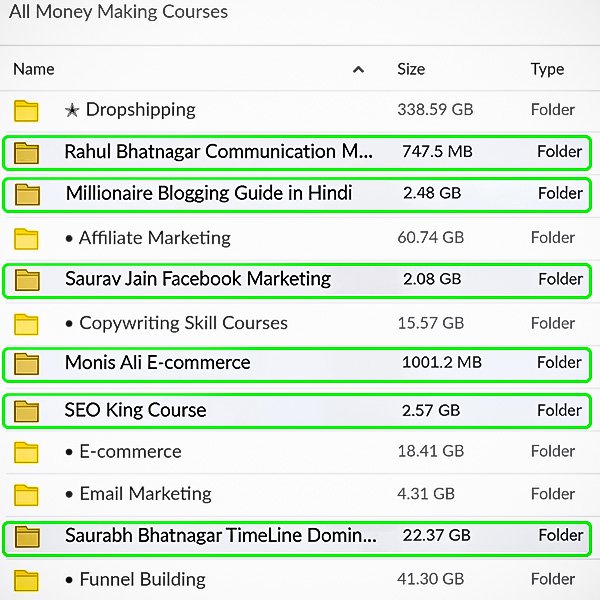Click Folder type in Affiliate Marketing row

tap(553, 238)
